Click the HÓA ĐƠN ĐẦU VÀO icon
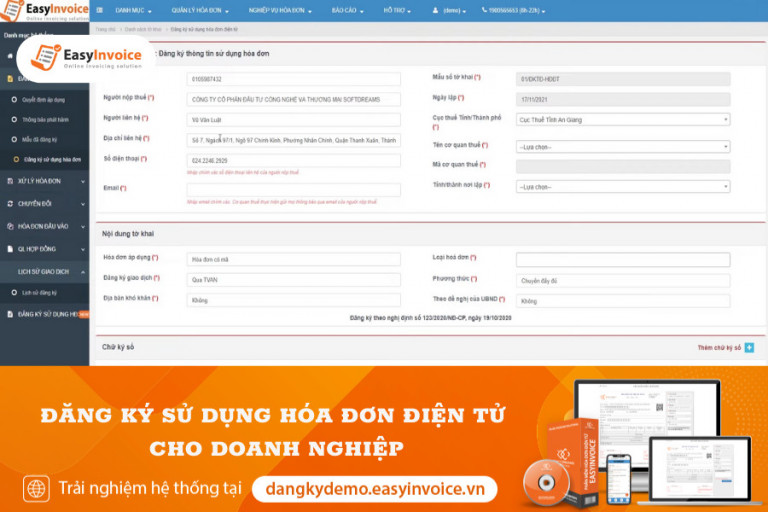The width and height of the screenshot is (768, 512). click(x=10, y=226)
